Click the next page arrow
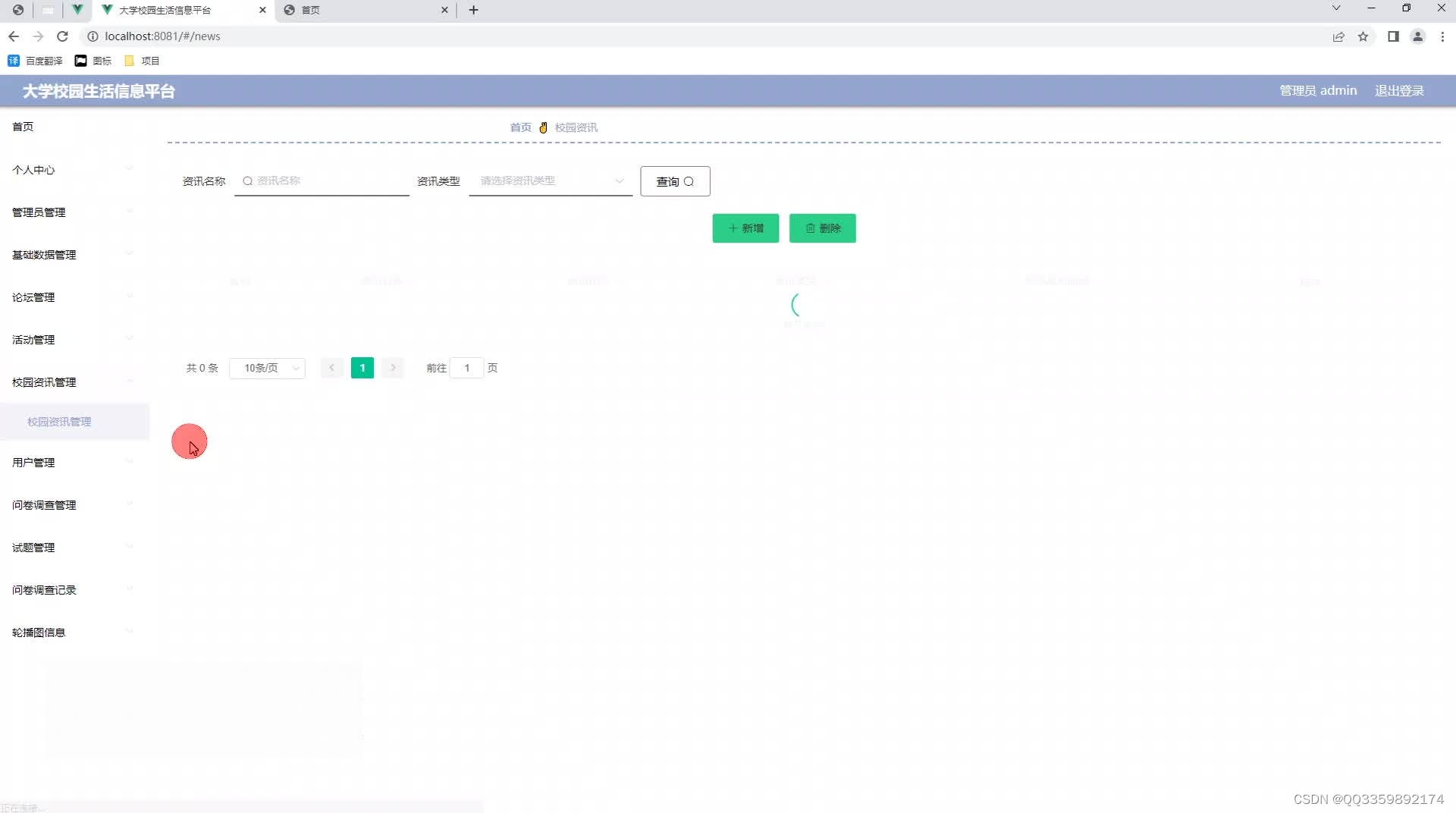1456x813 pixels. click(x=393, y=368)
